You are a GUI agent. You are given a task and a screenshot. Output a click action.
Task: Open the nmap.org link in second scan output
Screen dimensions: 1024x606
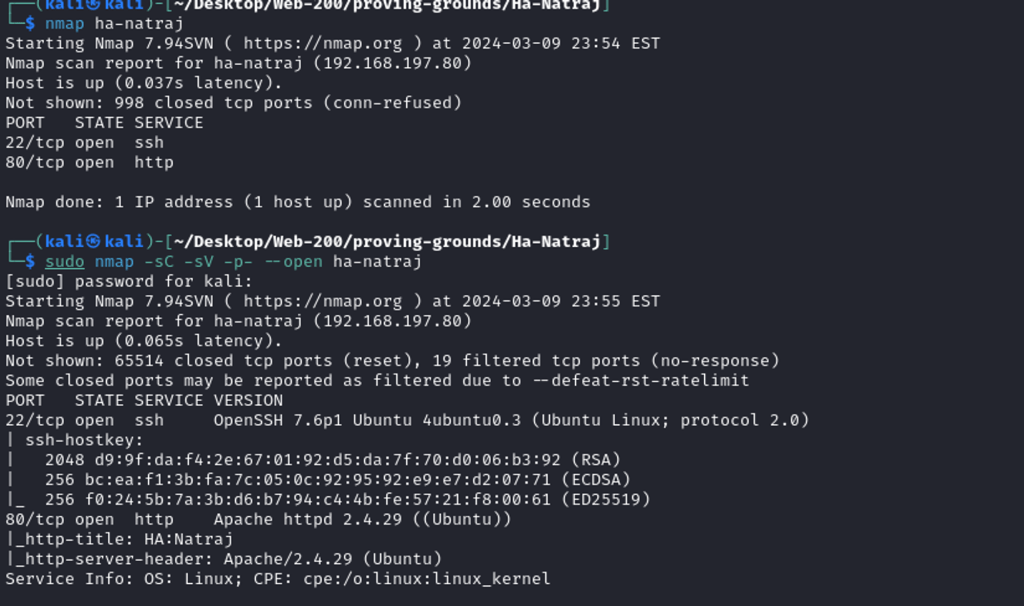tap(322, 301)
